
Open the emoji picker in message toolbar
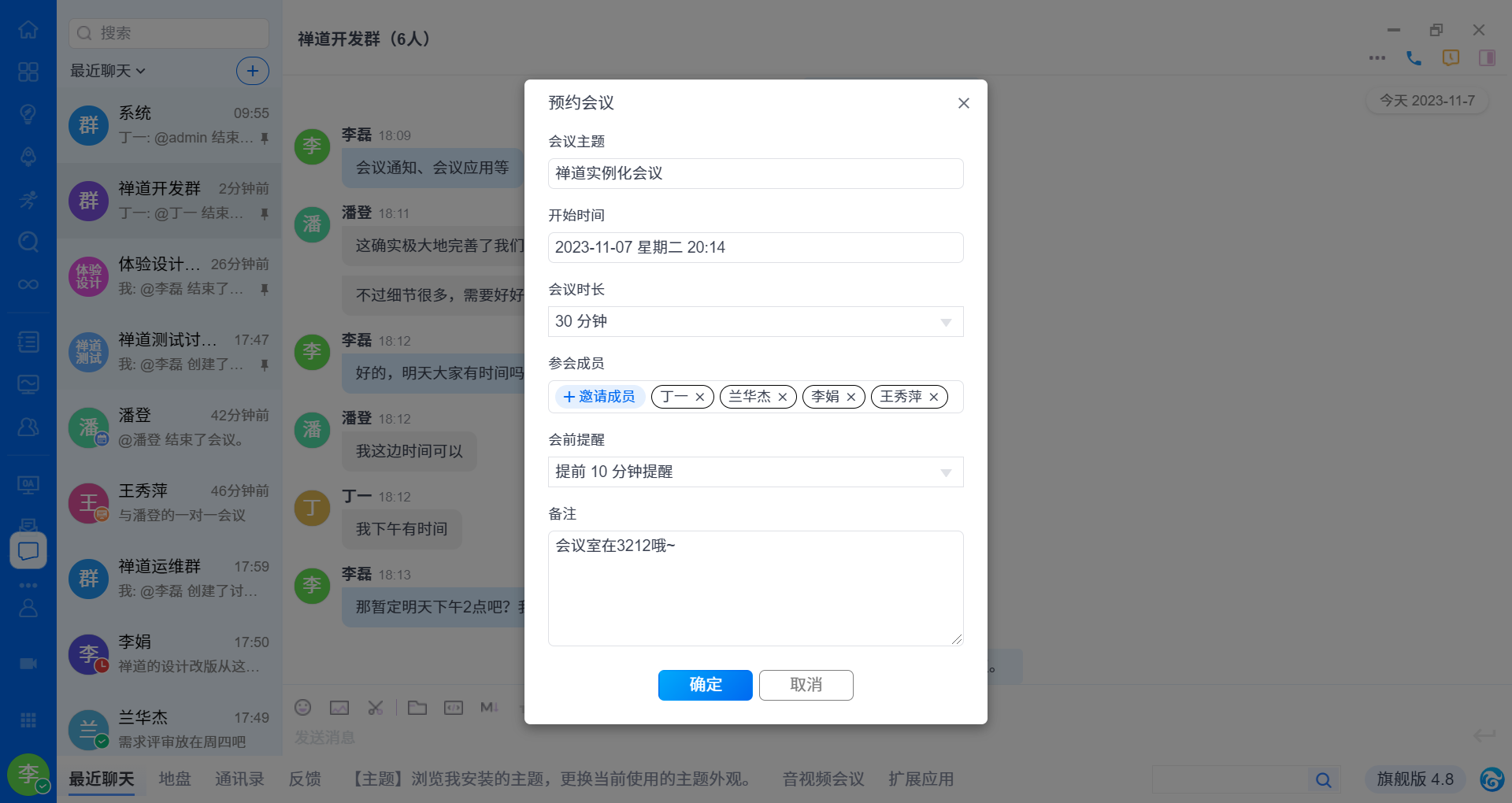point(303,708)
